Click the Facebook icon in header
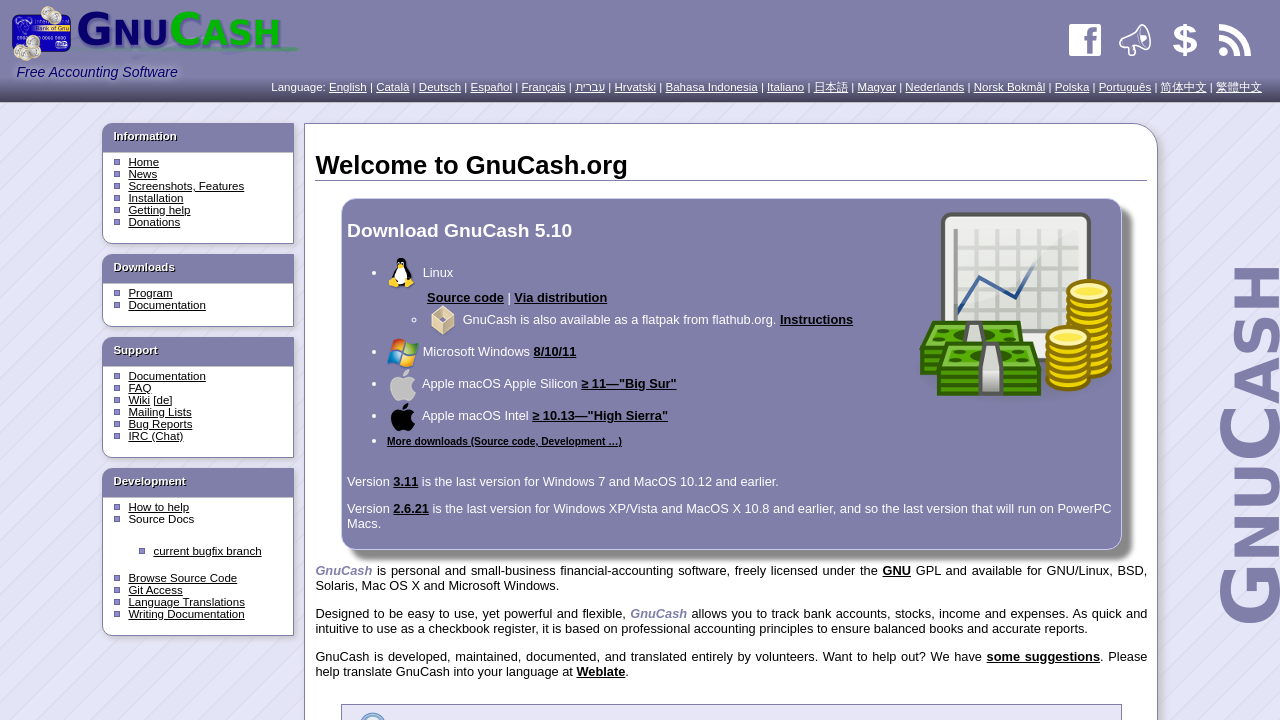 1085,40
